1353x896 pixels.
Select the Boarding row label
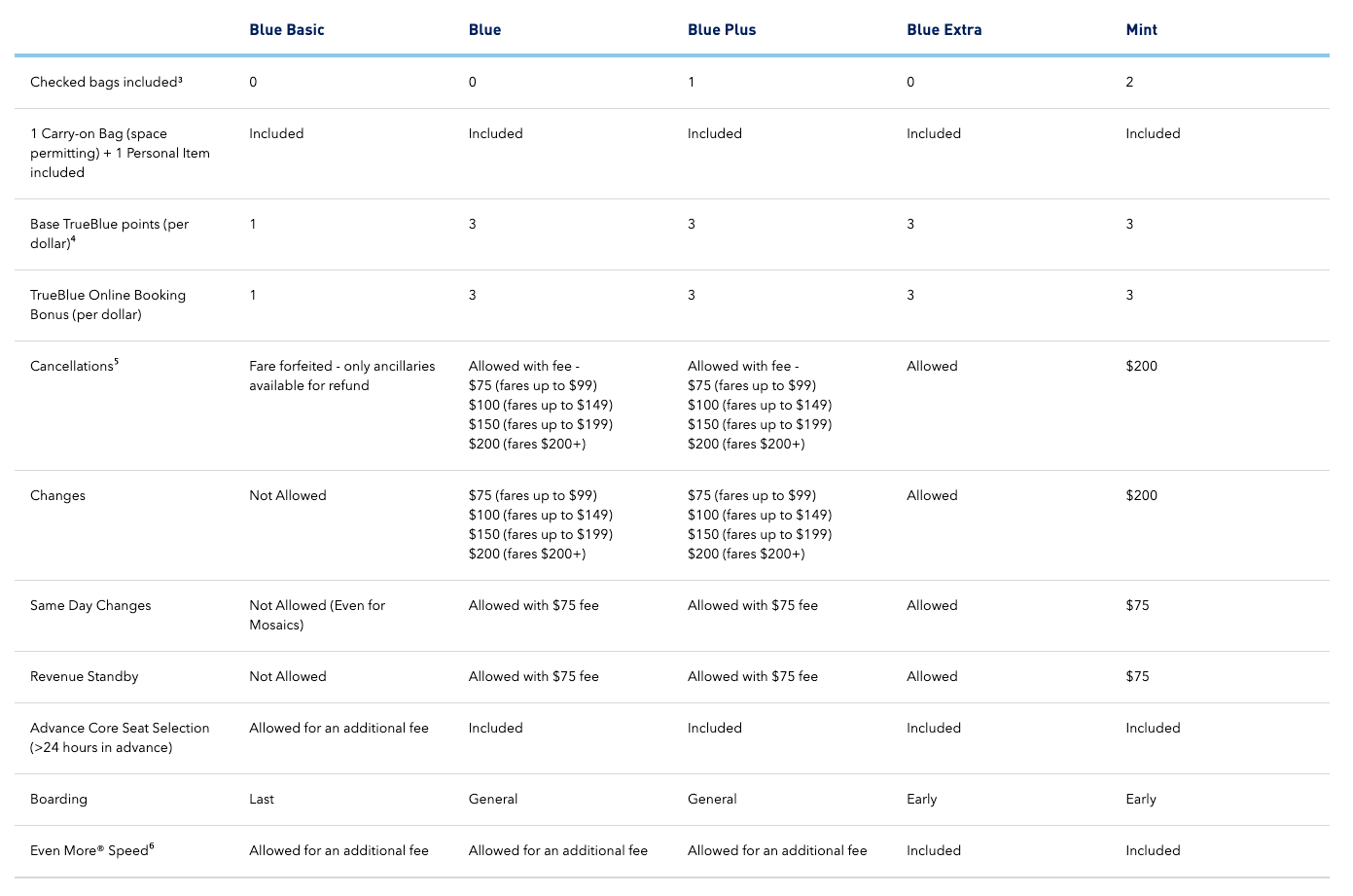58,799
